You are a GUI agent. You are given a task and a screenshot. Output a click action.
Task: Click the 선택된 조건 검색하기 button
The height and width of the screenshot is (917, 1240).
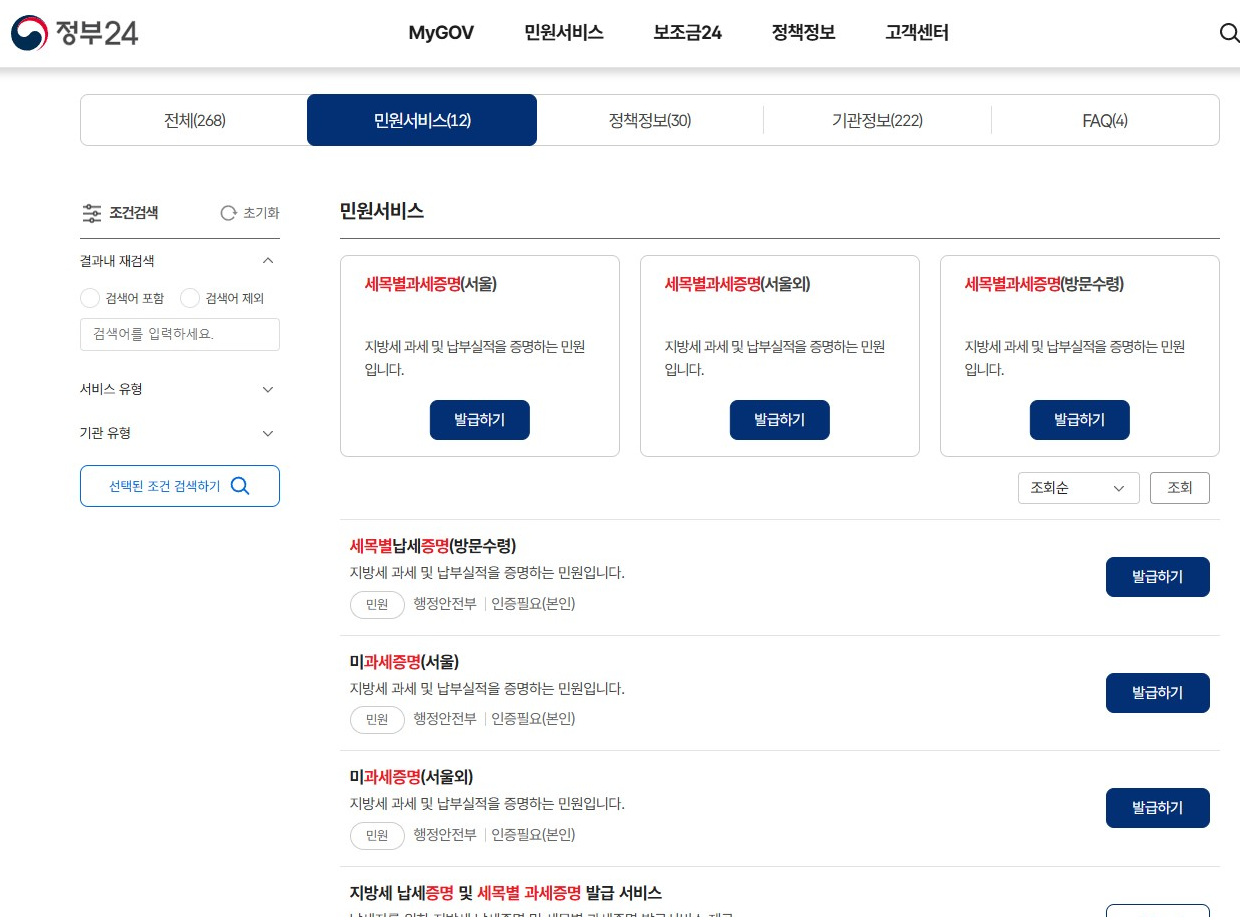pos(180,486)
